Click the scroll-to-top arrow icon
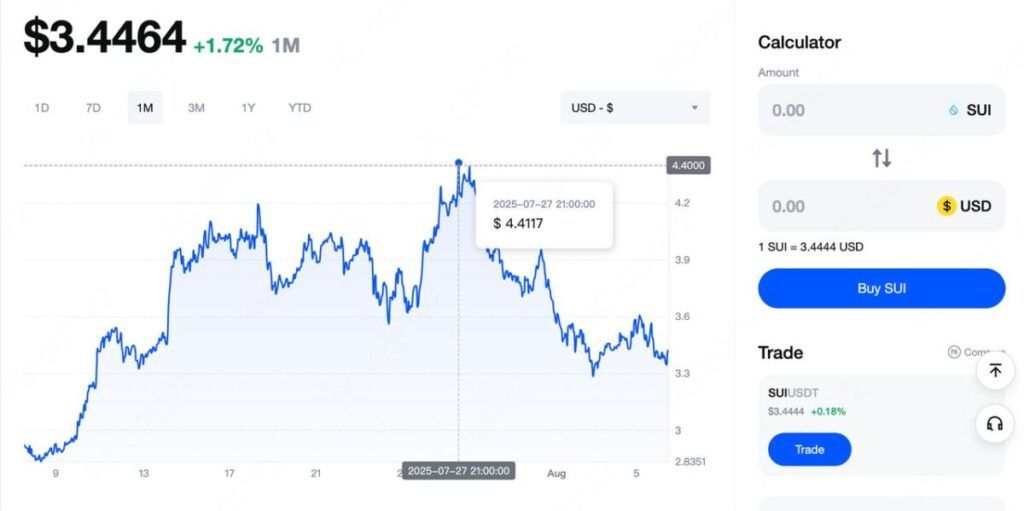Screen dimensions: 1024x511 [x=994, y=370]
